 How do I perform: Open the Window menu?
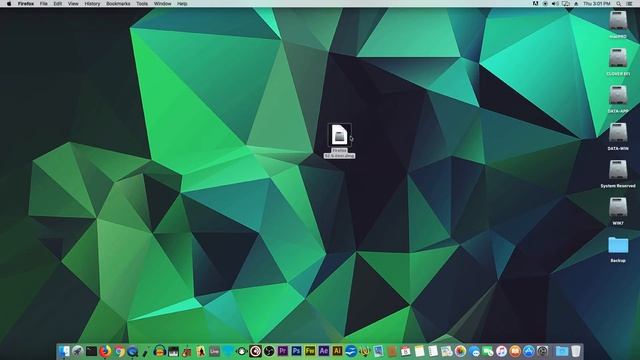[162, 4]
